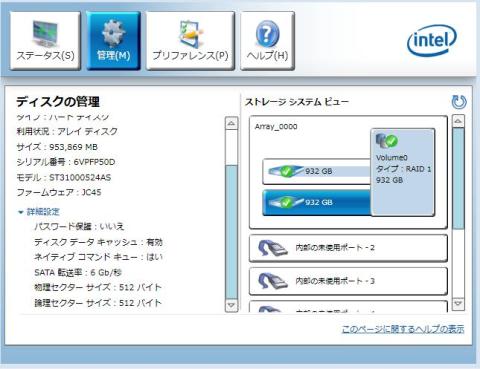480x369 pixels.
Task: Open the プリファレンス(P) preferences tab
Action: click(x=190, y=41)
